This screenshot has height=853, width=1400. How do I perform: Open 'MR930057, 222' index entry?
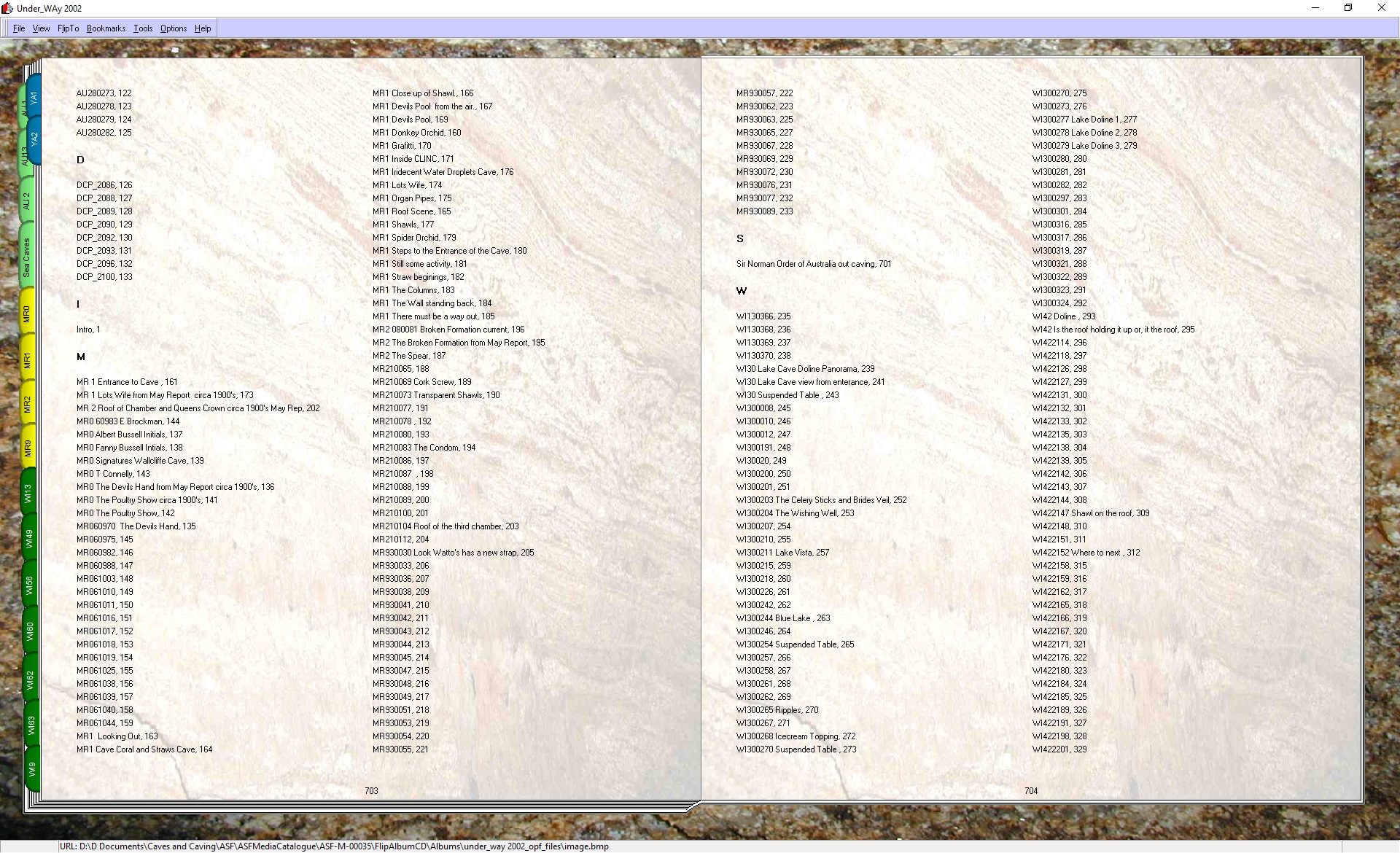[764, 93]
